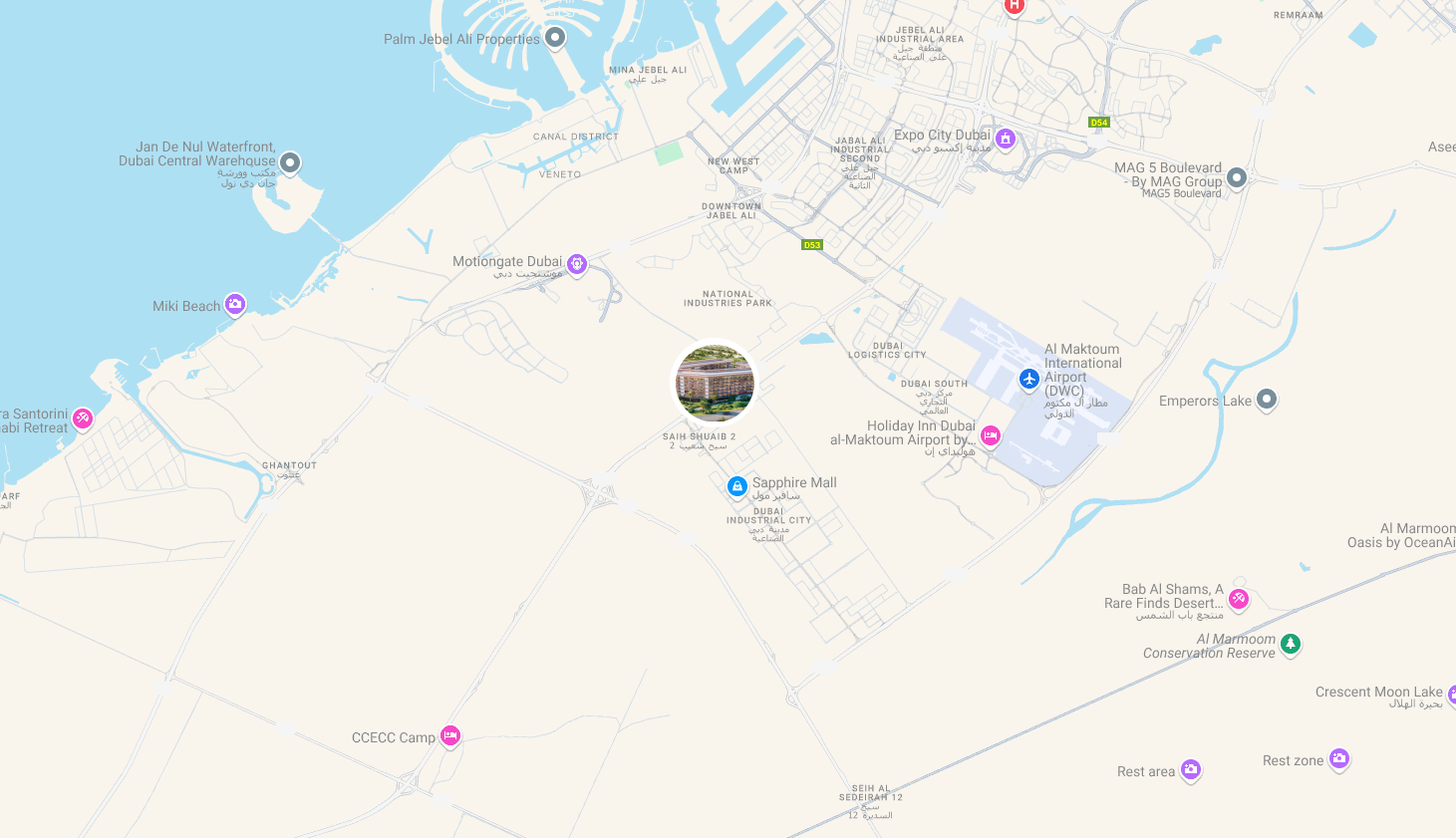Image resolution: width=1456 pixels, height=838 pixels.
Task: Select the Rest area camera marker
Action: [1191, 770]
